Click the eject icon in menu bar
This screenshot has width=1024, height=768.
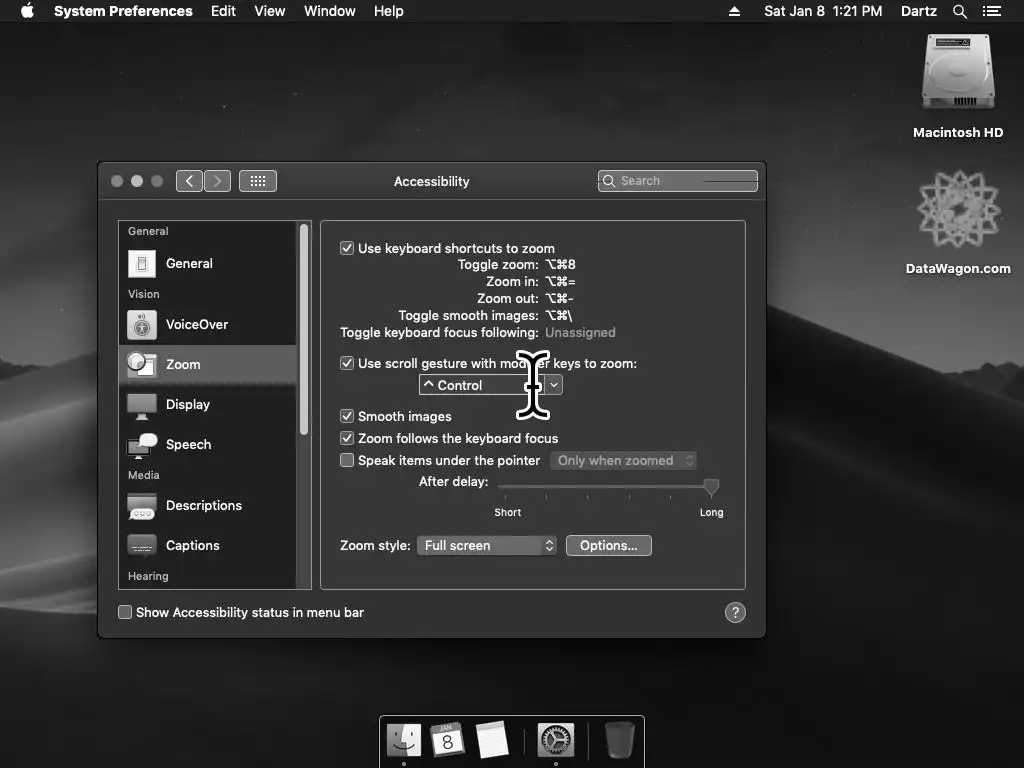(x=734, y=11)
